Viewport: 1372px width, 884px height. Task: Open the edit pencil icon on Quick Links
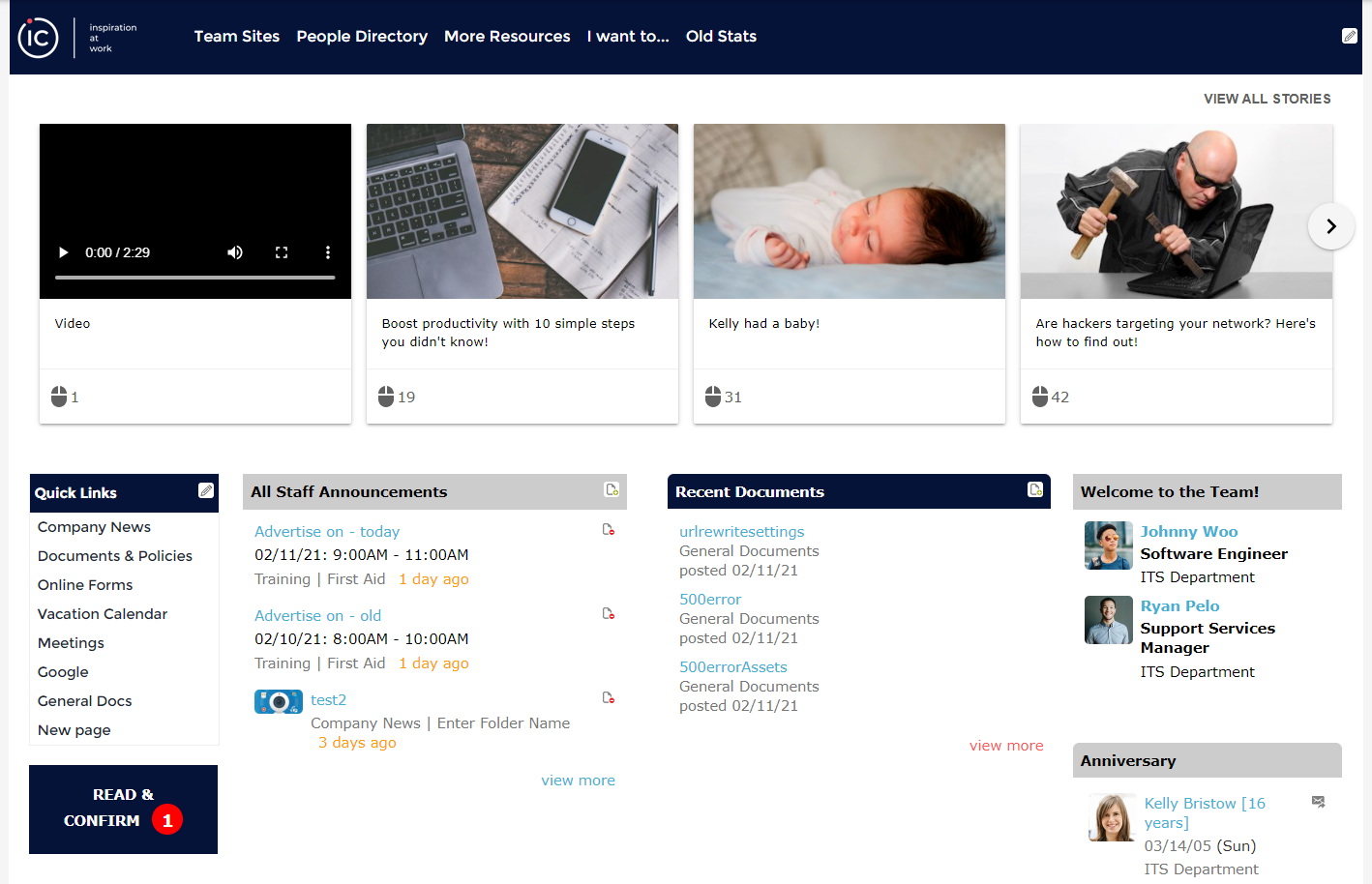[x=204, y=491]
